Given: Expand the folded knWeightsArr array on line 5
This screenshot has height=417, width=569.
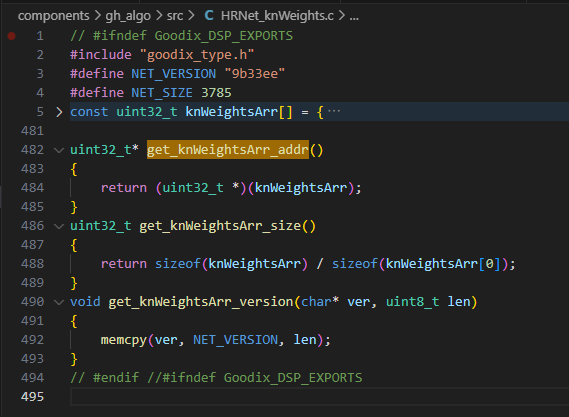Looking at the screenshot, I should [59, 112].
